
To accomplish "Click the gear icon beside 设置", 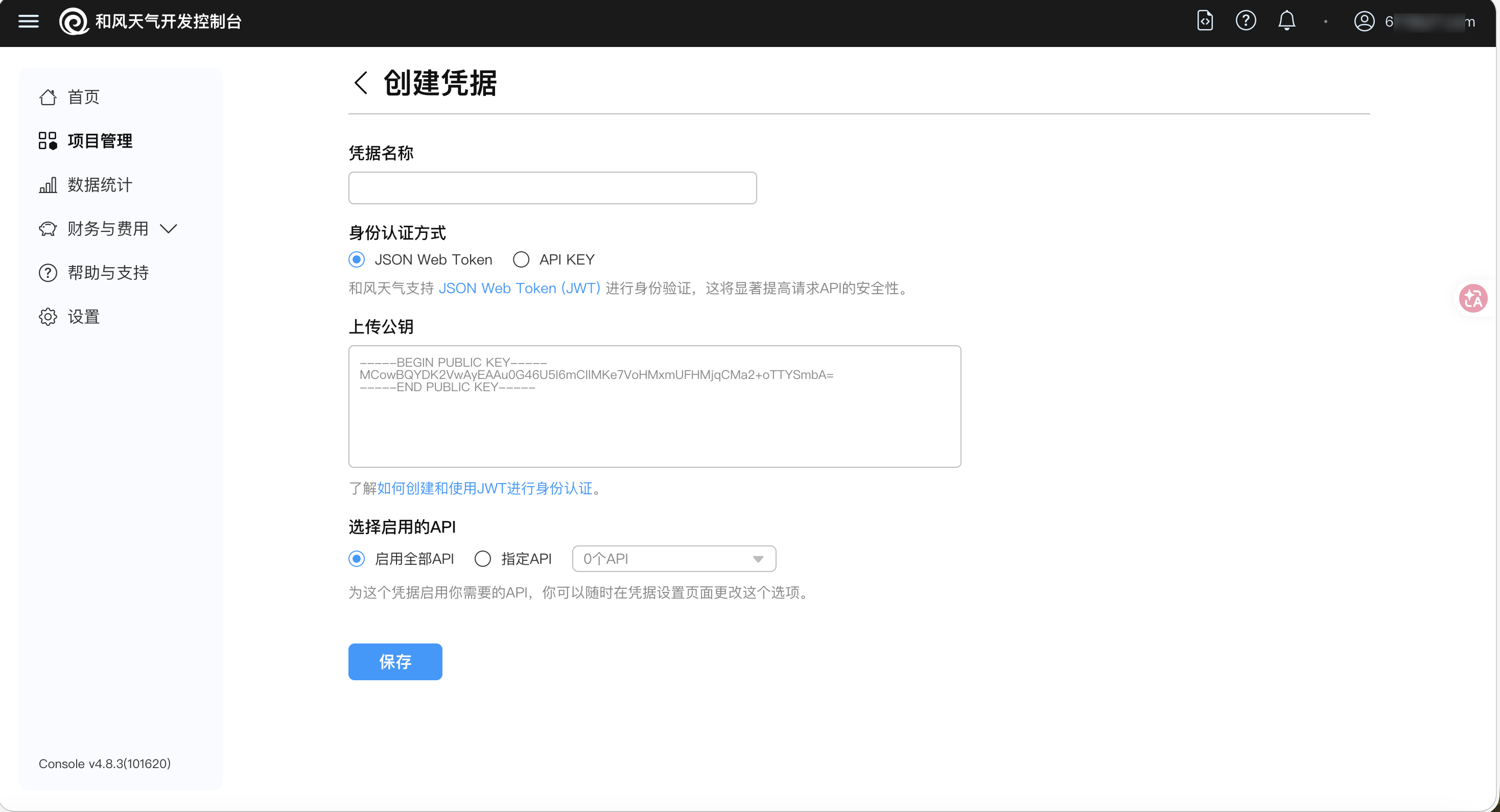I will point(48,317).
